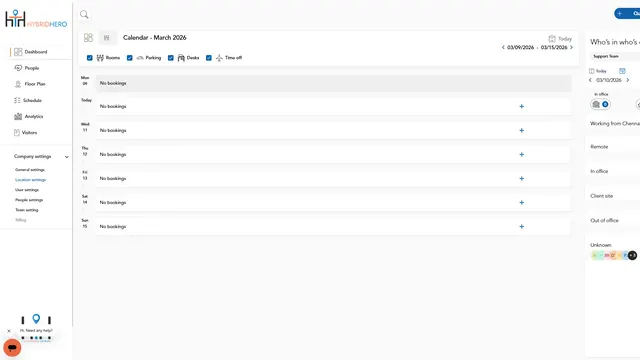Click the Out of office status group
The height and width of the screenshot is (360, 640).
[604, 220]
